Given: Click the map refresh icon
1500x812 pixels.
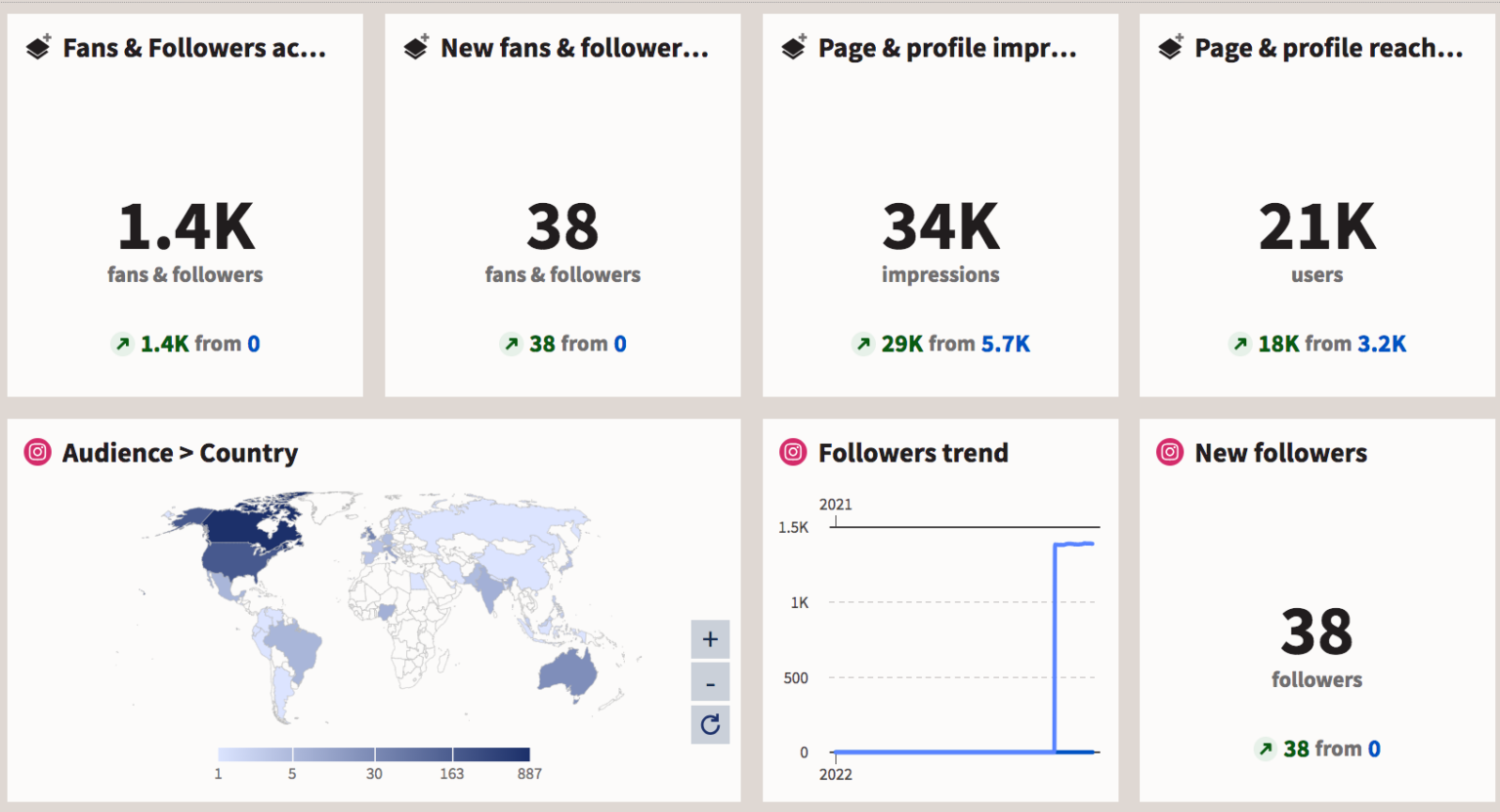Looking at the screenshot, I should (710, 724).
